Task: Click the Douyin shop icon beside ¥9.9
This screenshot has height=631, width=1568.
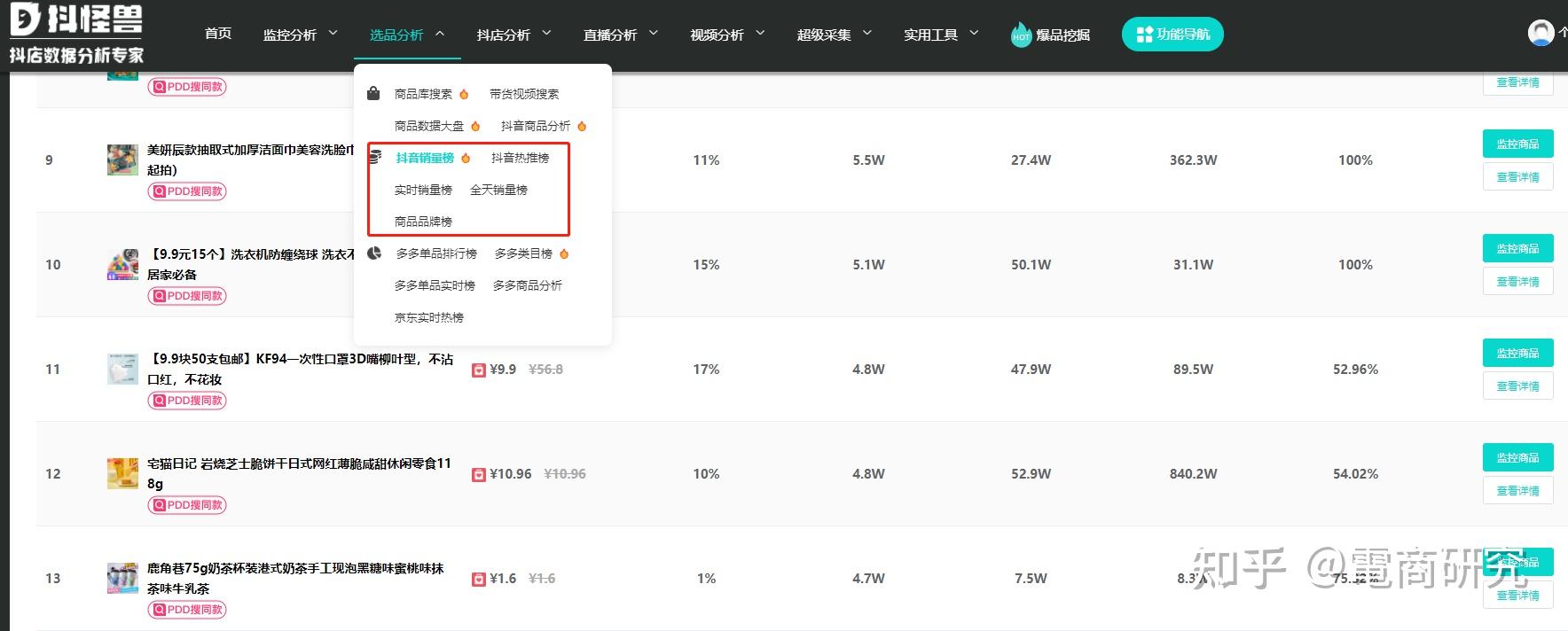Action: pyautogui.click(x=479, y=370)
